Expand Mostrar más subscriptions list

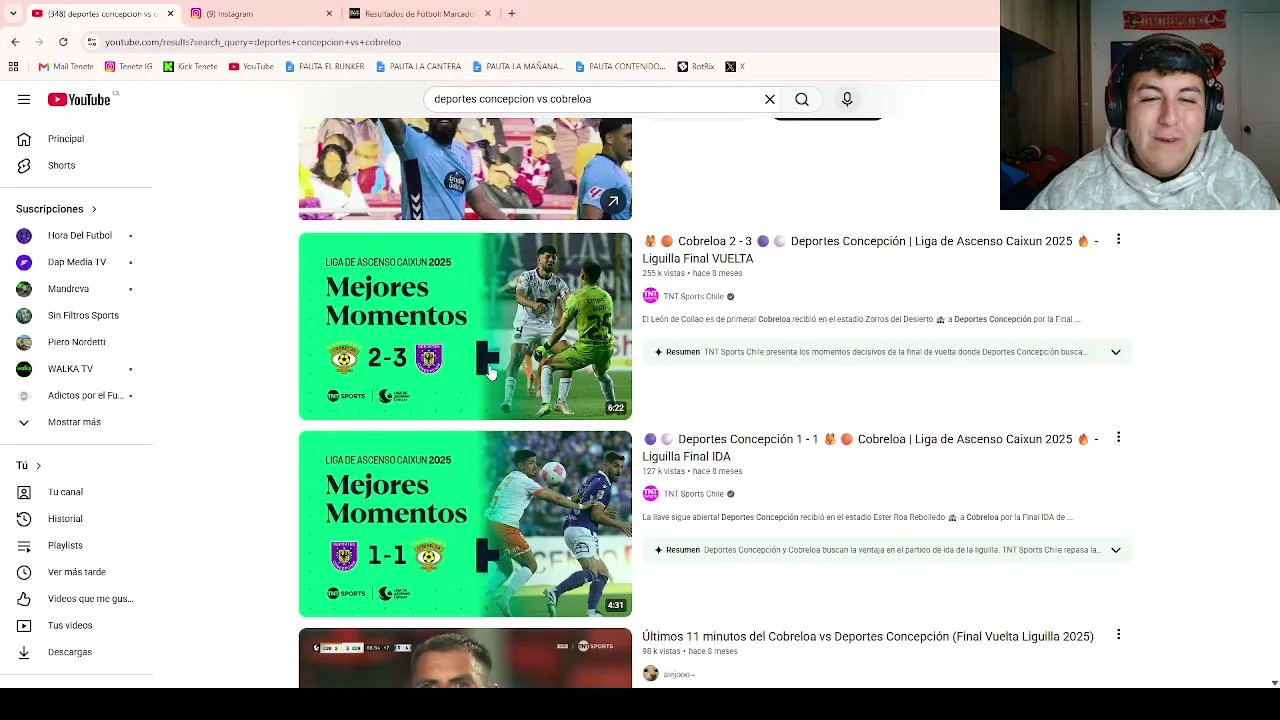pos(74,422)
